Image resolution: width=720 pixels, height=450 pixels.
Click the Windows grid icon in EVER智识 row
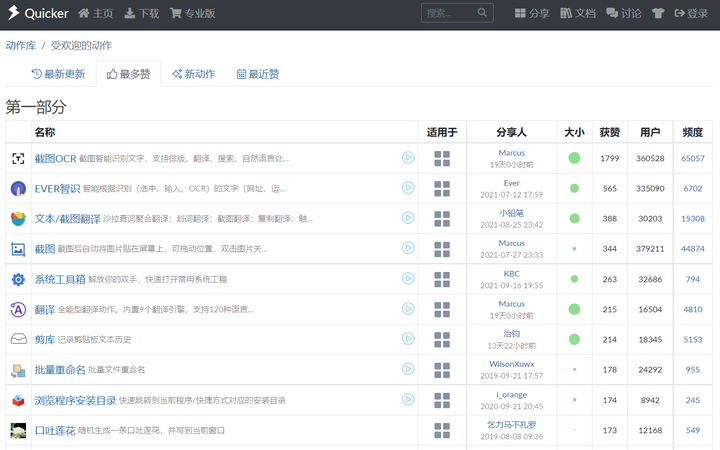click(x=442, y=188)
